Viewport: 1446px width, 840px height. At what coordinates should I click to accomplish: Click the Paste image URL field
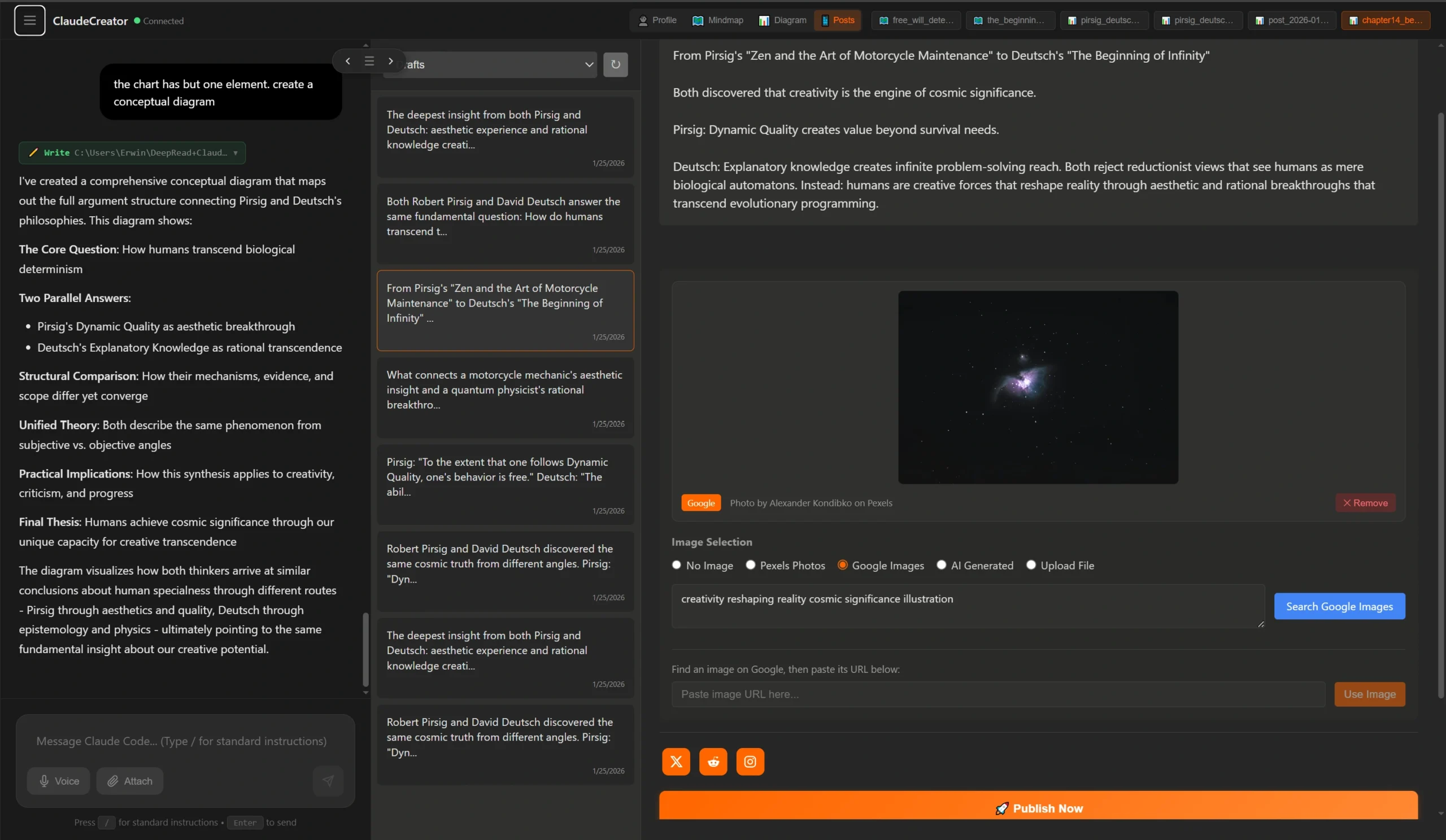pyautogui.click(x=998, y=694)
